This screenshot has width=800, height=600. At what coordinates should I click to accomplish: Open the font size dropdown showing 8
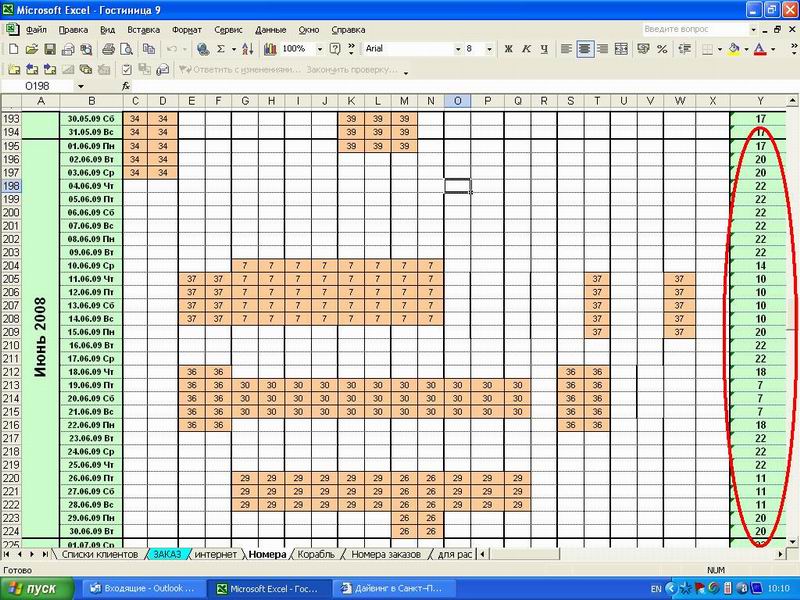(488, 49)
